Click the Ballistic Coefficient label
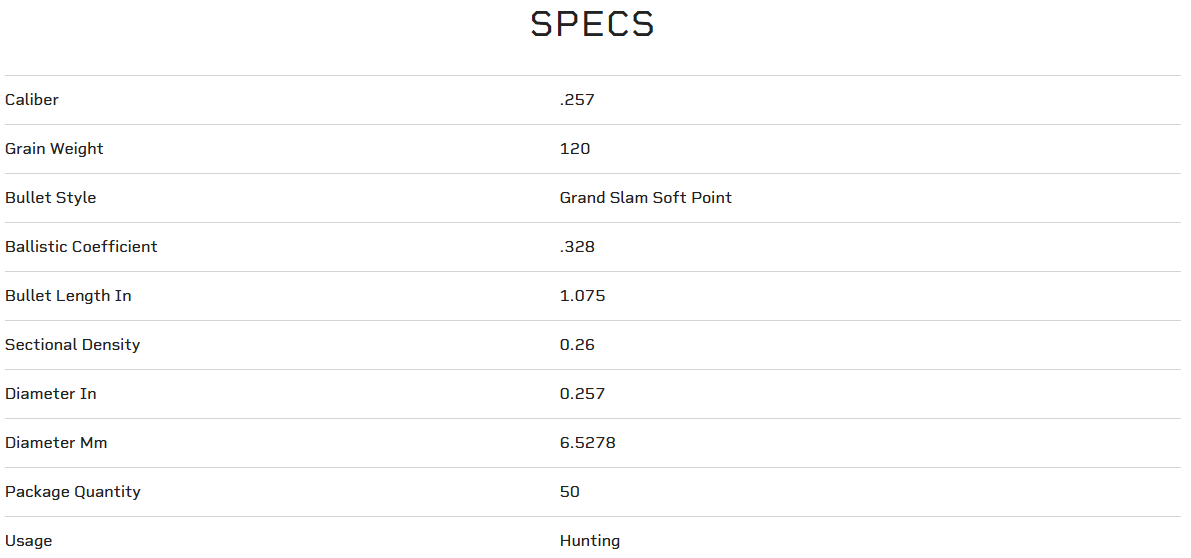The height and width of the screenshot is (558, 1191). coord(81,247)
